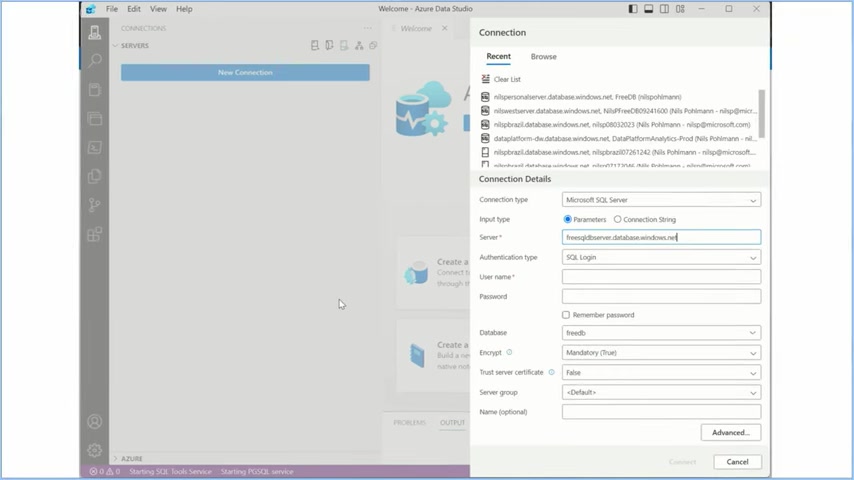Open the Manage gear icon
Screen dimensions: 854x480
click(95, 450)
